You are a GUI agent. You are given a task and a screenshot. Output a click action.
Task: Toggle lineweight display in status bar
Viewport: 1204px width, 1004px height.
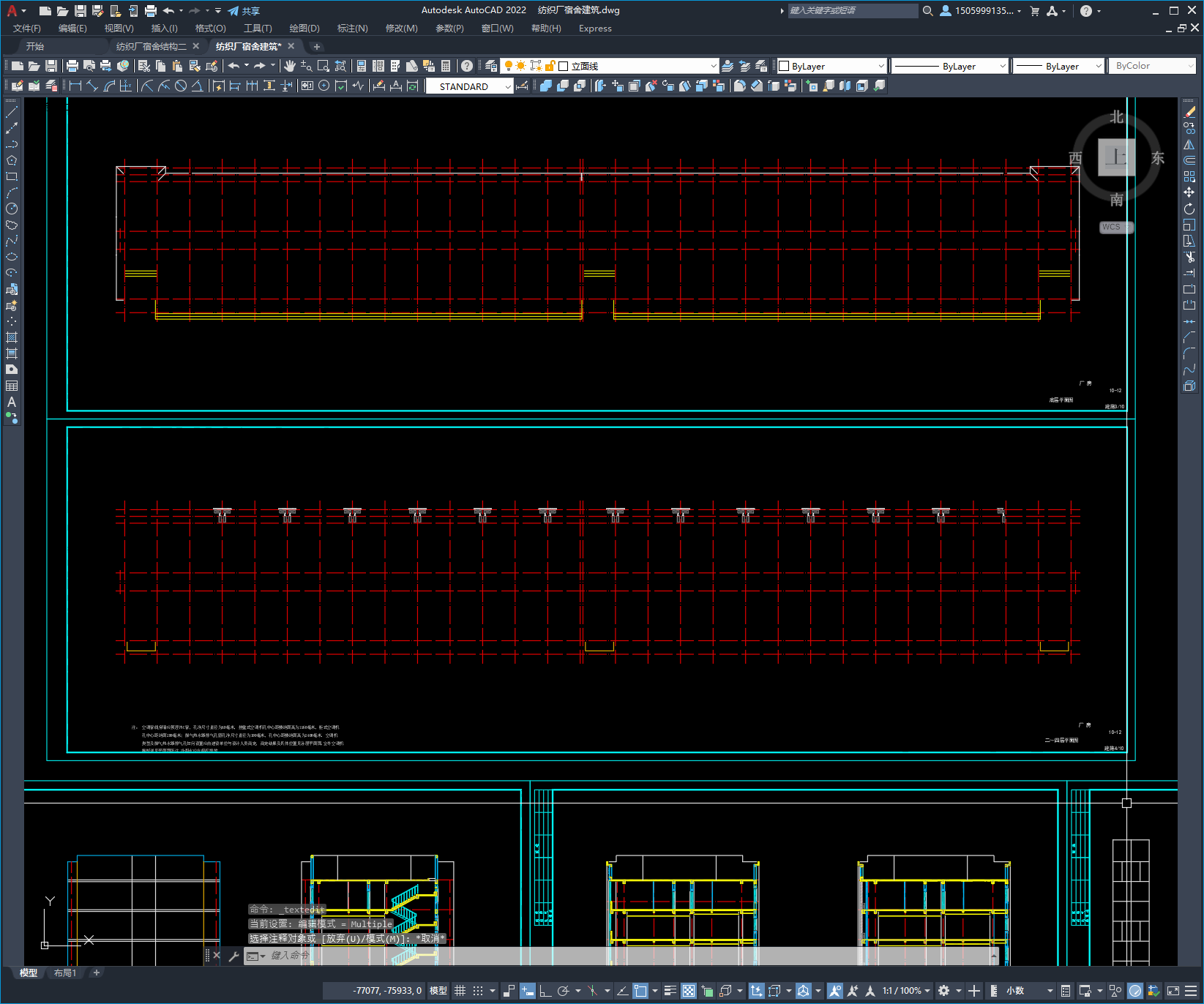pyautogui.click(x=670, y=991)
